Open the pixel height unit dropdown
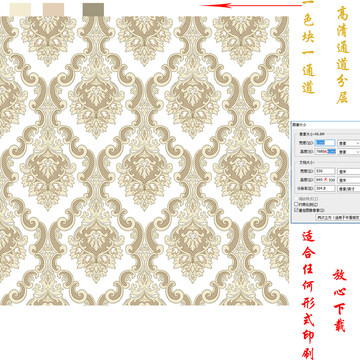This screenshot has height=360, width=360. pos(349,152)
